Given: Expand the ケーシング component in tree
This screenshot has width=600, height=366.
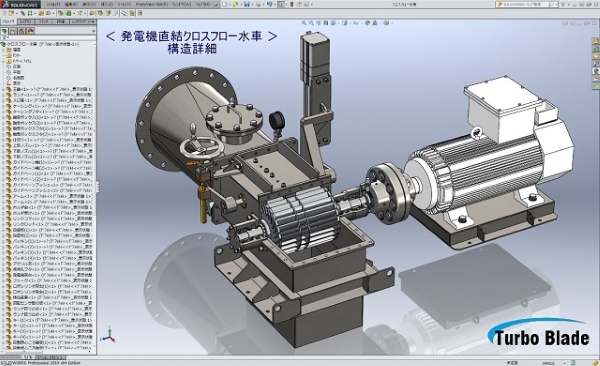Looking at the screenshot, I should click(3, 106).
